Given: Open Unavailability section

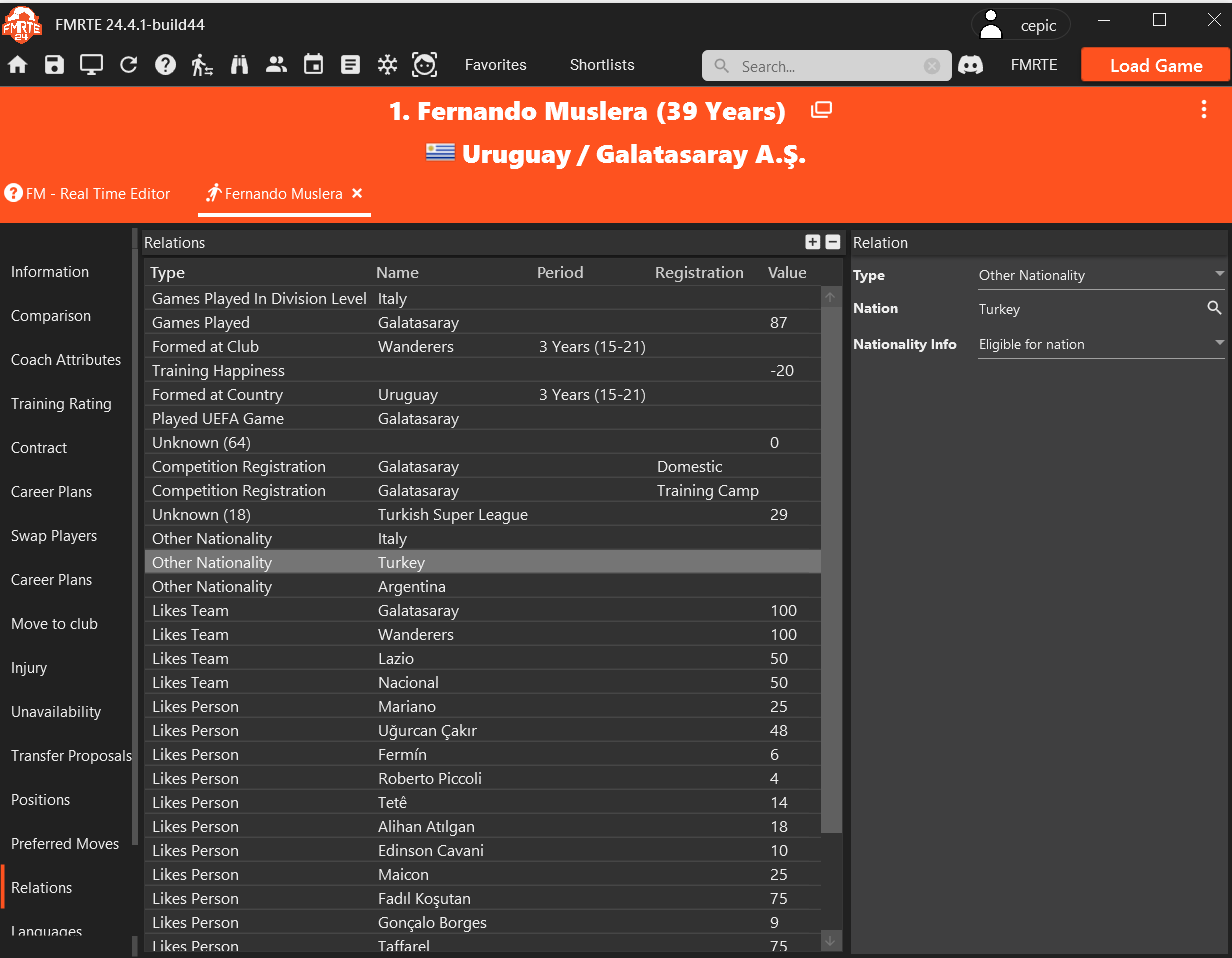Looking at the screenshot, I should (56, 712).
